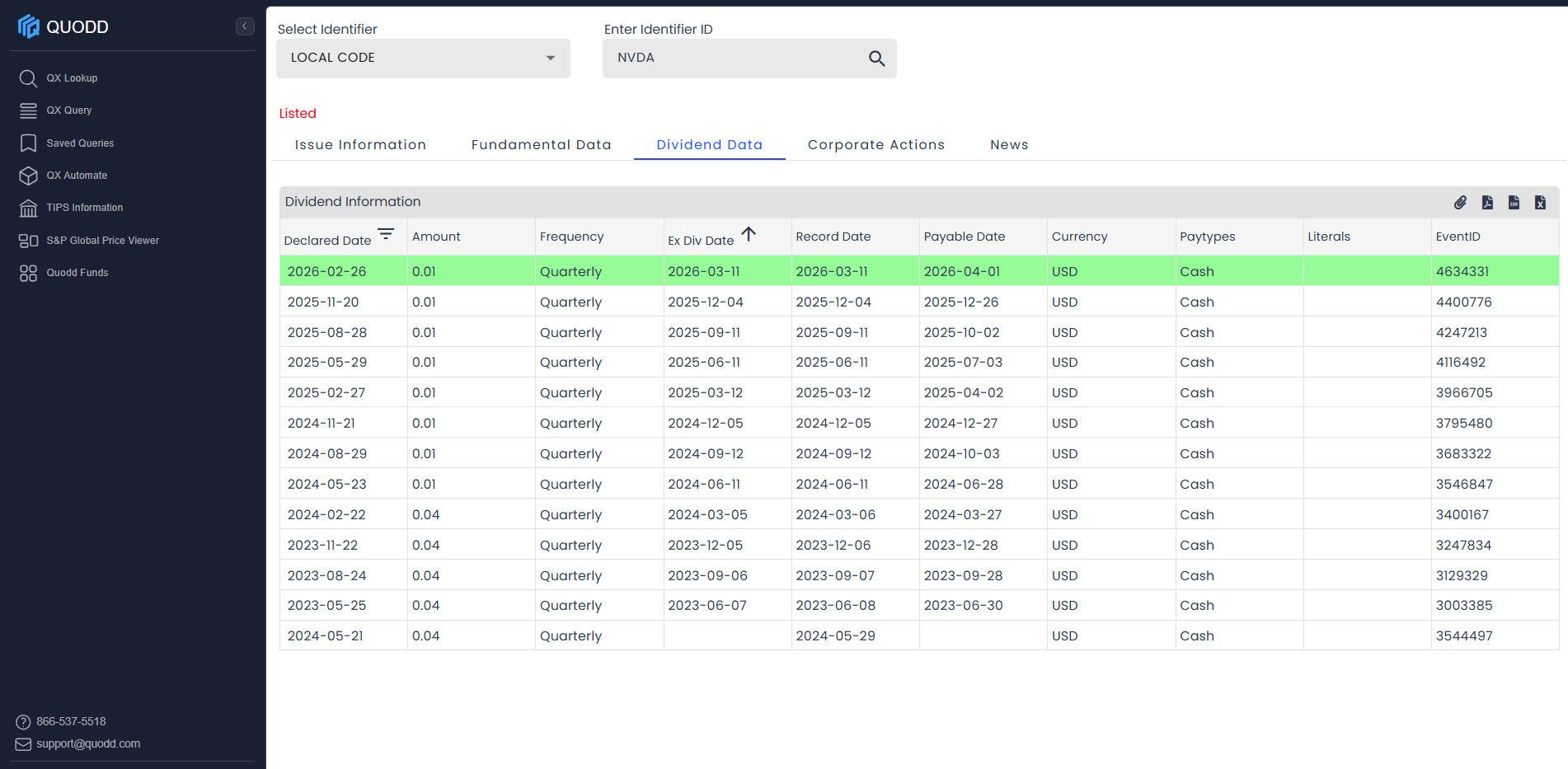1568x769 pixels.
Task: Open Quodd Funds via its grid icon
Action: 28,273
